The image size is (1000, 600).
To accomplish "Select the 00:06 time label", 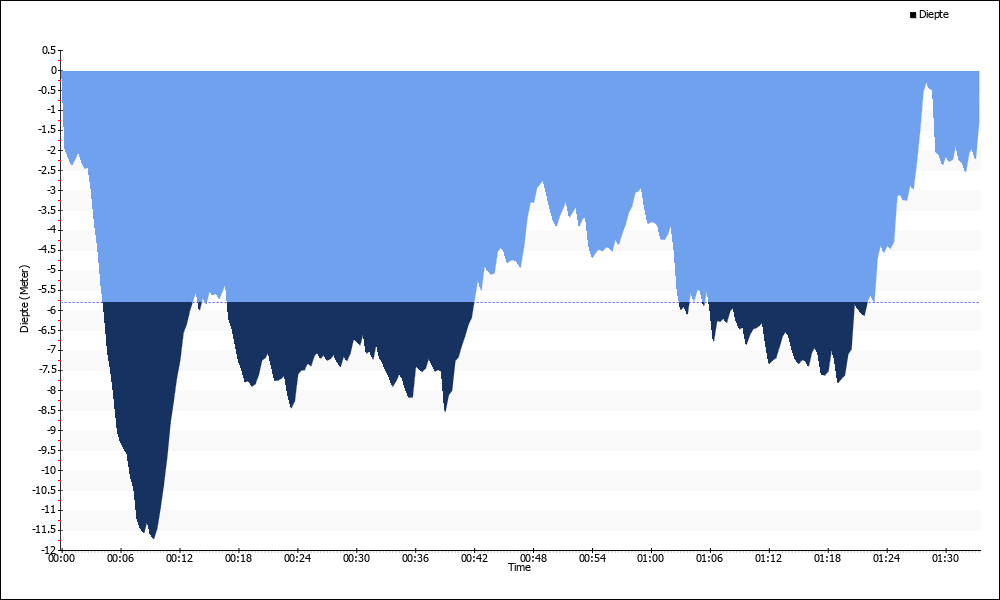I will [121, 558].
